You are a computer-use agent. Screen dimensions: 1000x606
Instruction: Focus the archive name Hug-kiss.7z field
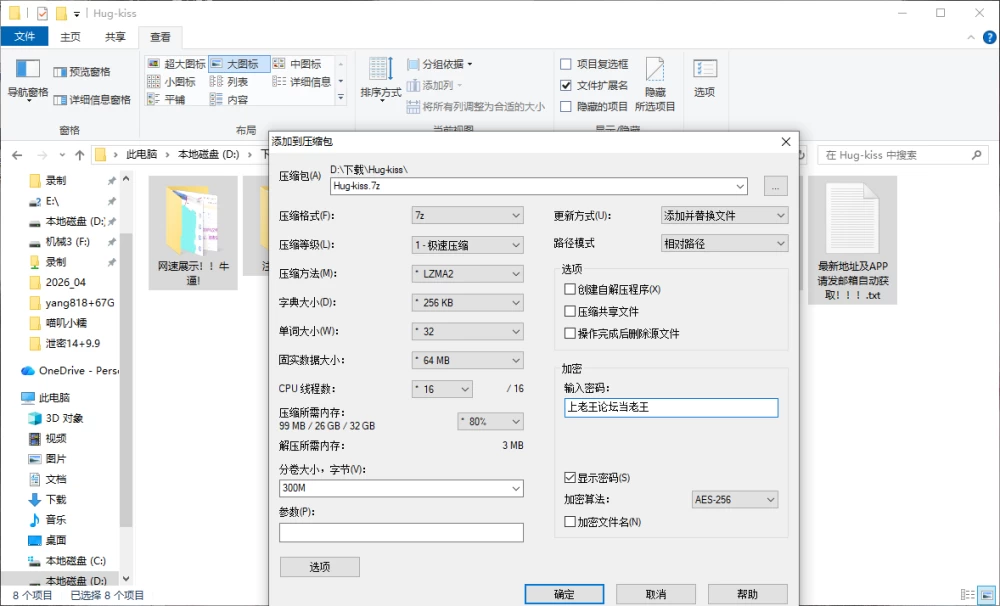539,186
